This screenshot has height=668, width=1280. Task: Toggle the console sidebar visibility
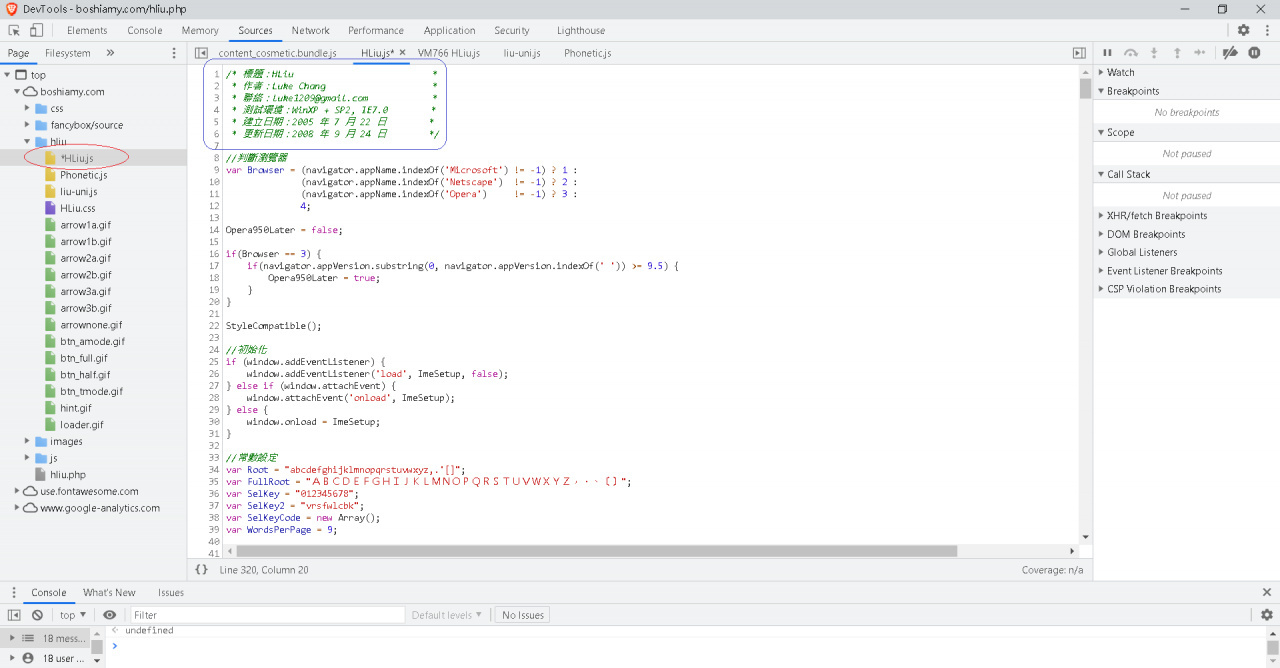pos(14,615)
